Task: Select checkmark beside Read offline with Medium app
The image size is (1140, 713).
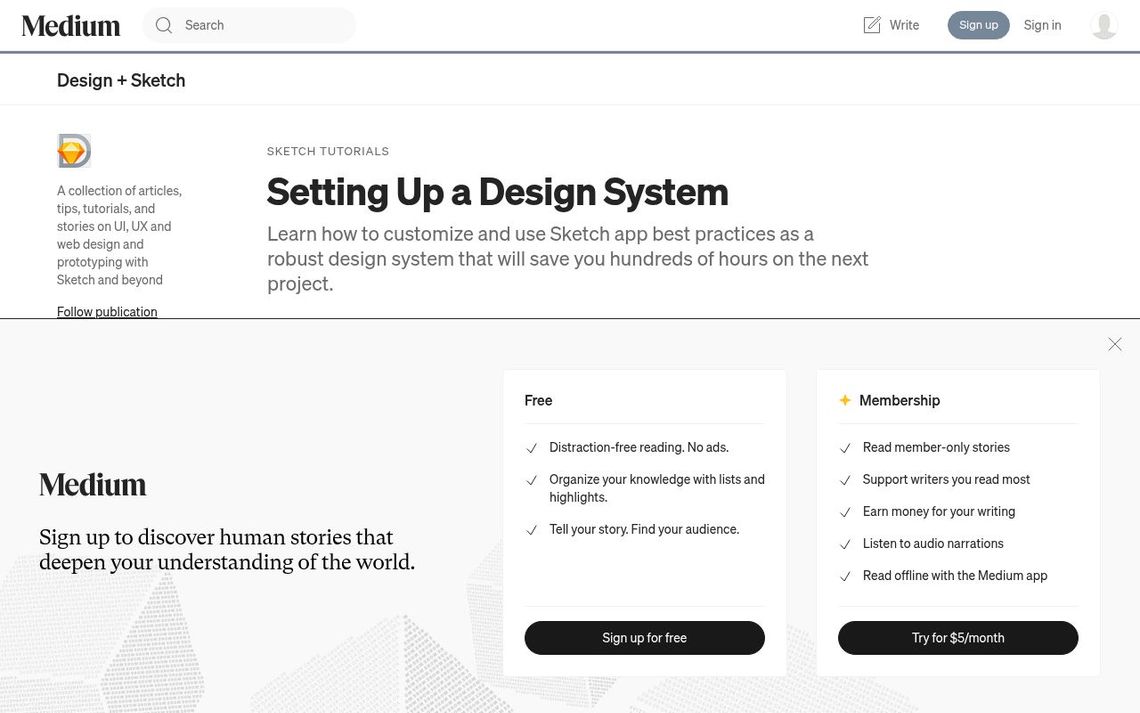Action: tap(845, 576)
